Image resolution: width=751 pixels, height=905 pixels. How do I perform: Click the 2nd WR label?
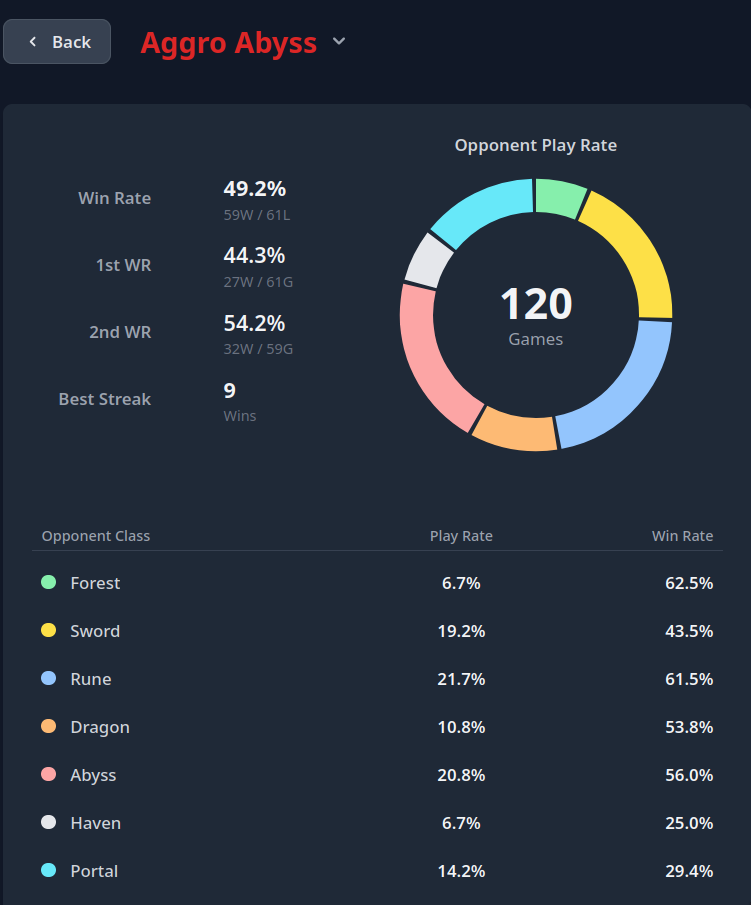pyautogui.click(x=120, y=332)
